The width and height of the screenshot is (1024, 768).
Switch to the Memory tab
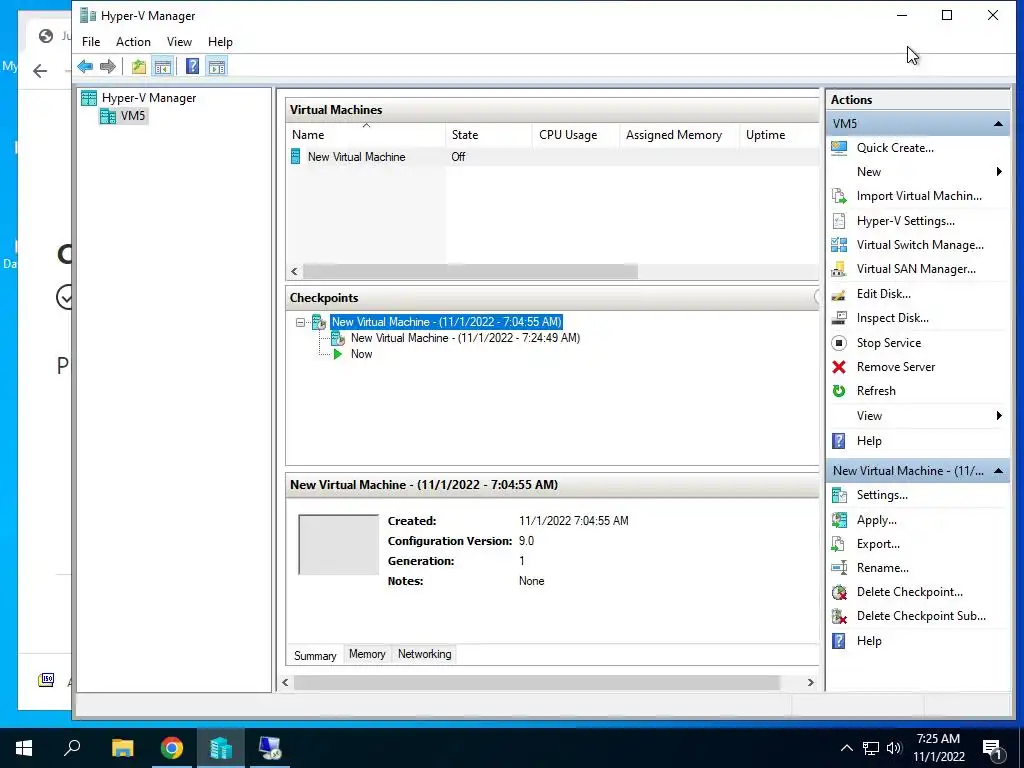pyautogui.click(x=367, y=654)
